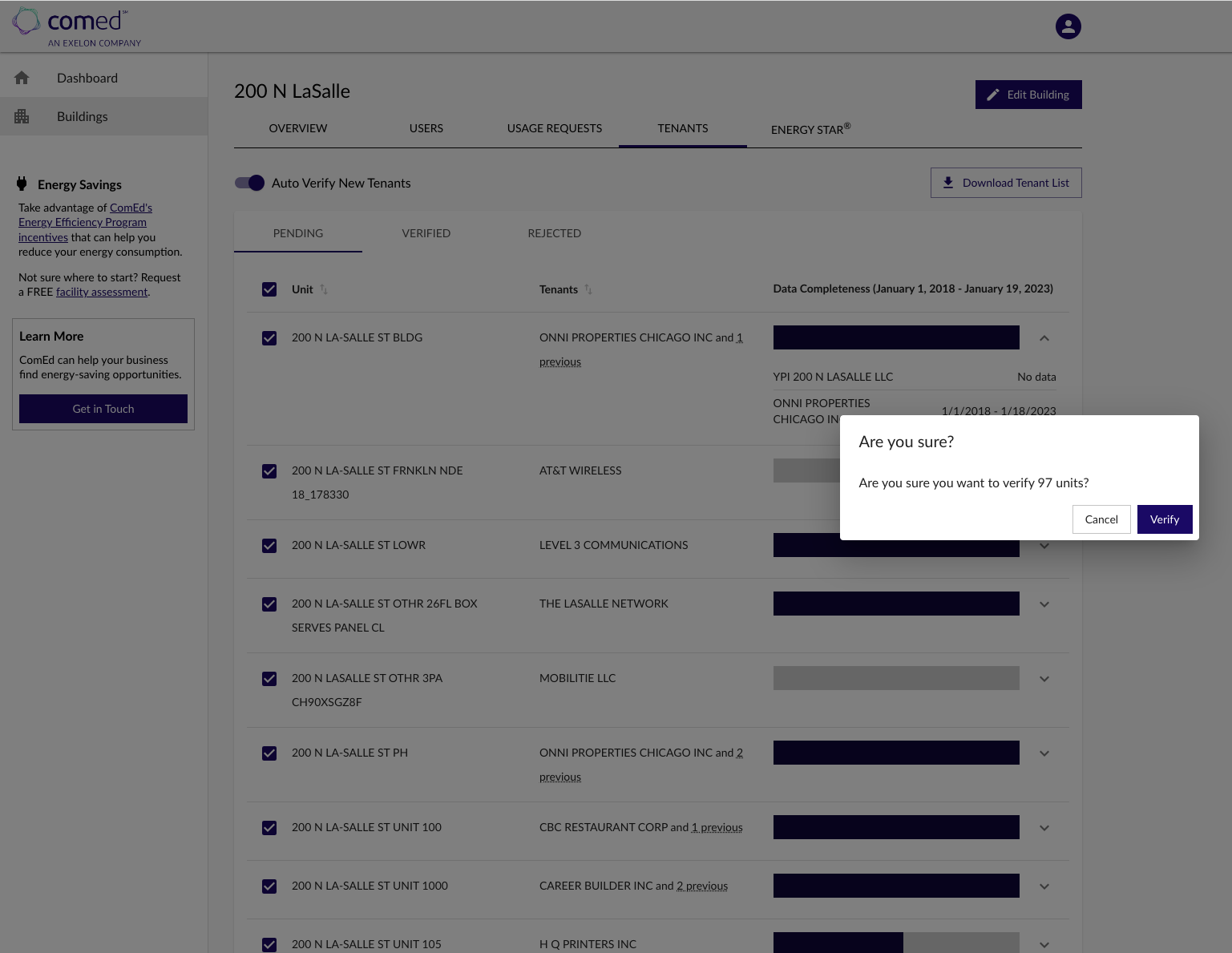1232x953 pixels.
Task: Click Download Tenant List button
Action: pyautogui.click(x=1006, y=183)
